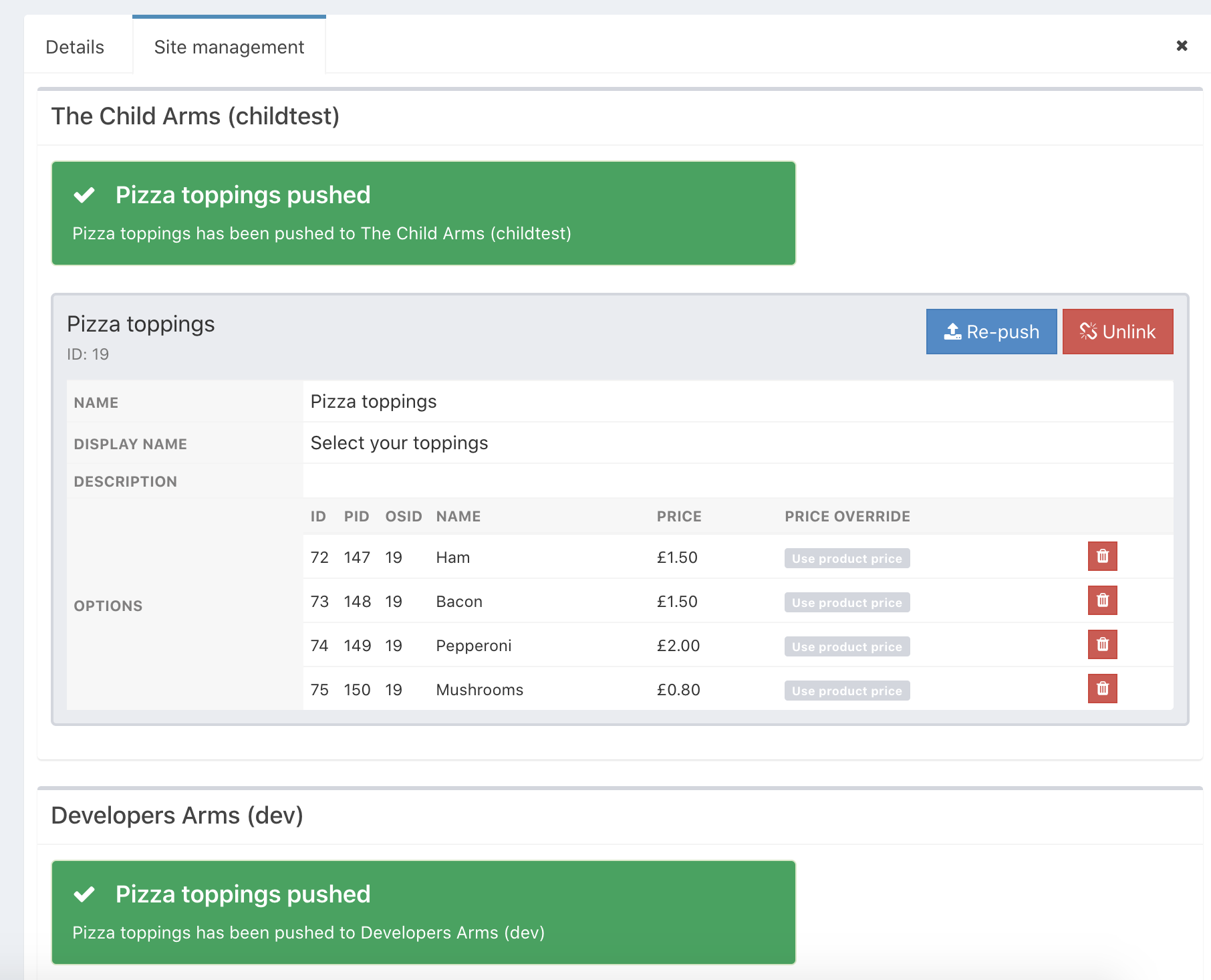Viewport: 1211px width, 980px height.
Task: Click trash icon for Pepperoni
Action: pos(1102,645)
